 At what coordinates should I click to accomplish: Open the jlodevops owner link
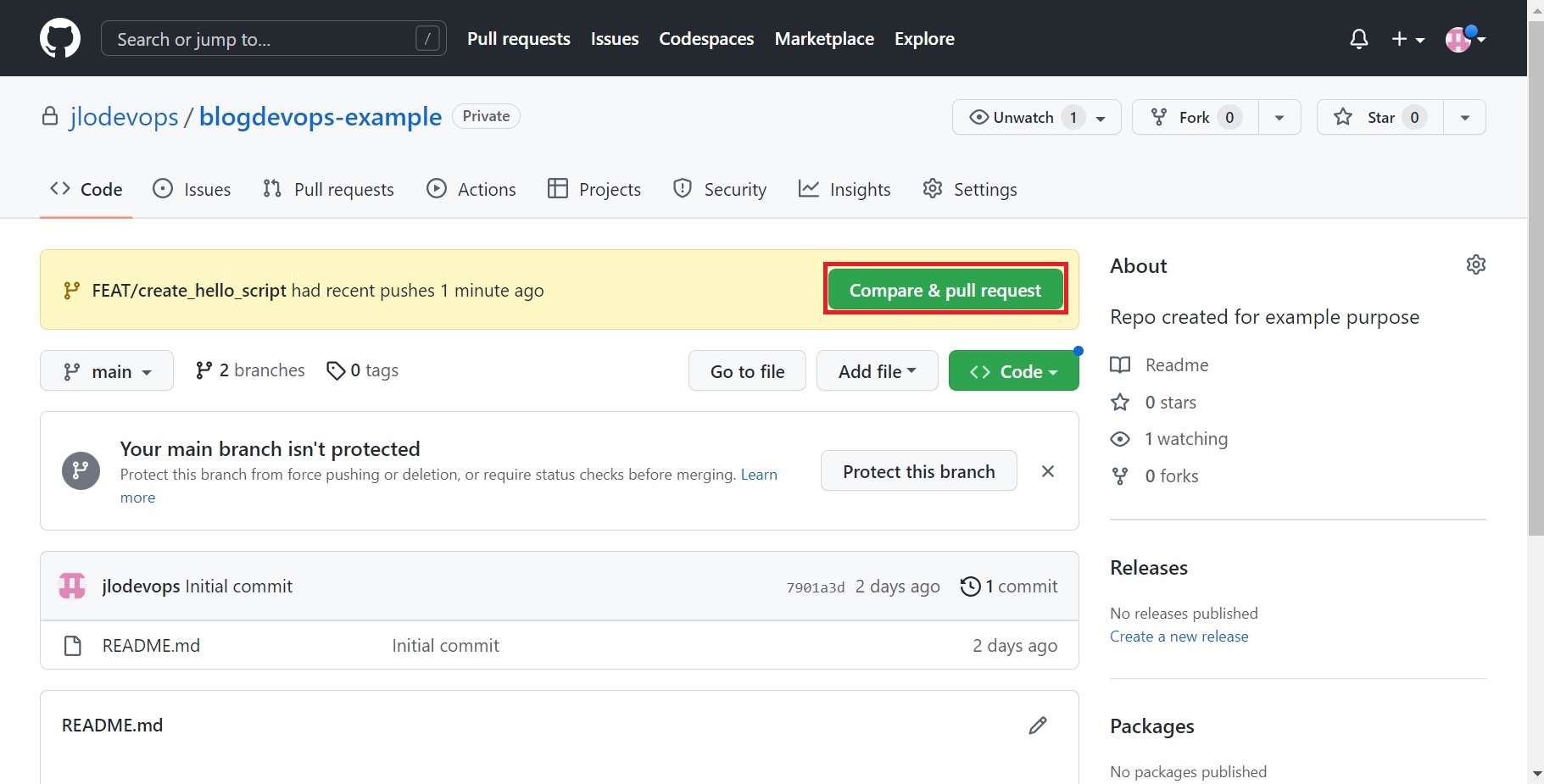[124, 117]
